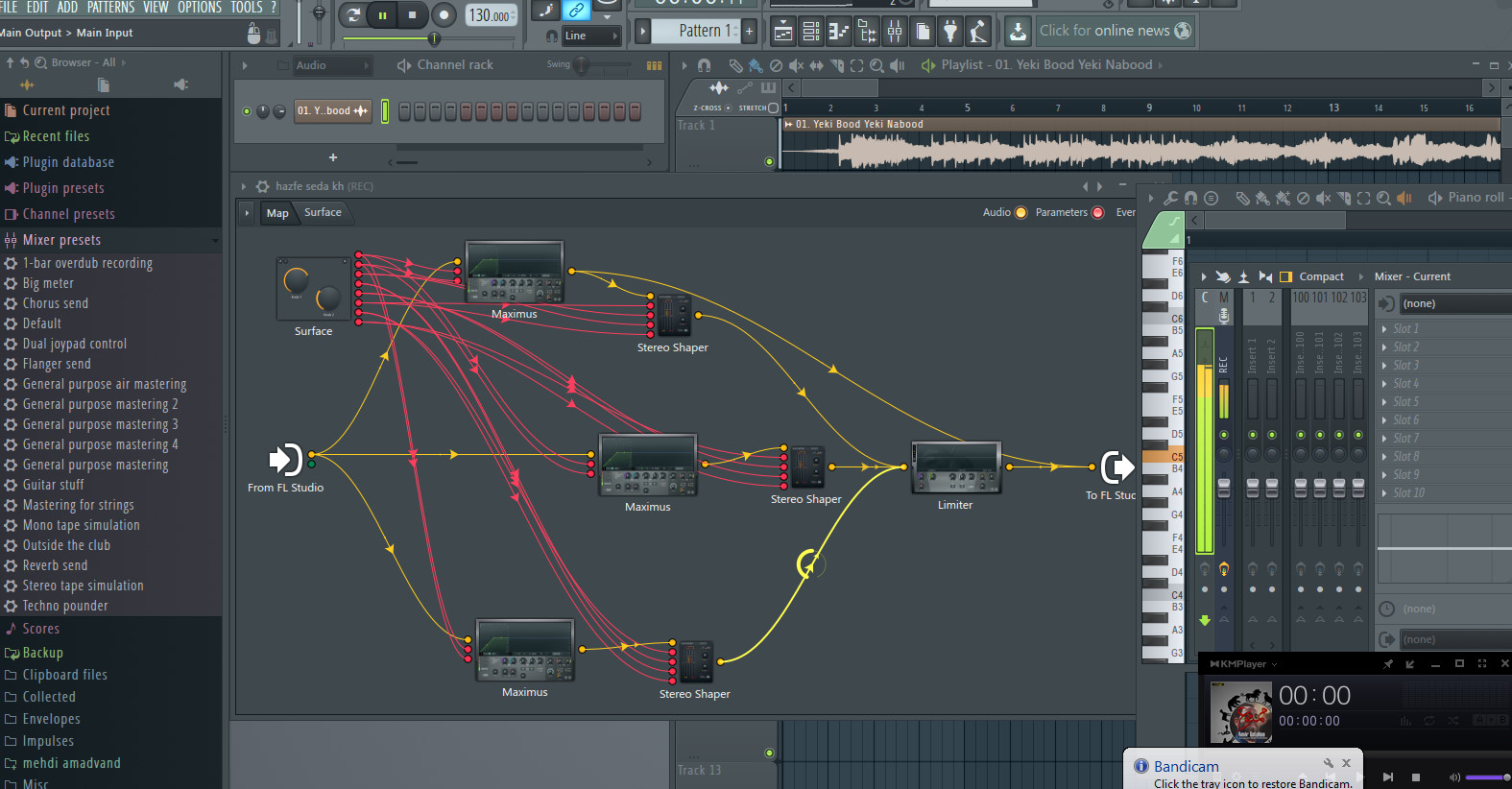Screen dimensions: 1512x789
Task: Click piano roll stamp icon
Action: pyautogui.click(x=1212, y=198)
